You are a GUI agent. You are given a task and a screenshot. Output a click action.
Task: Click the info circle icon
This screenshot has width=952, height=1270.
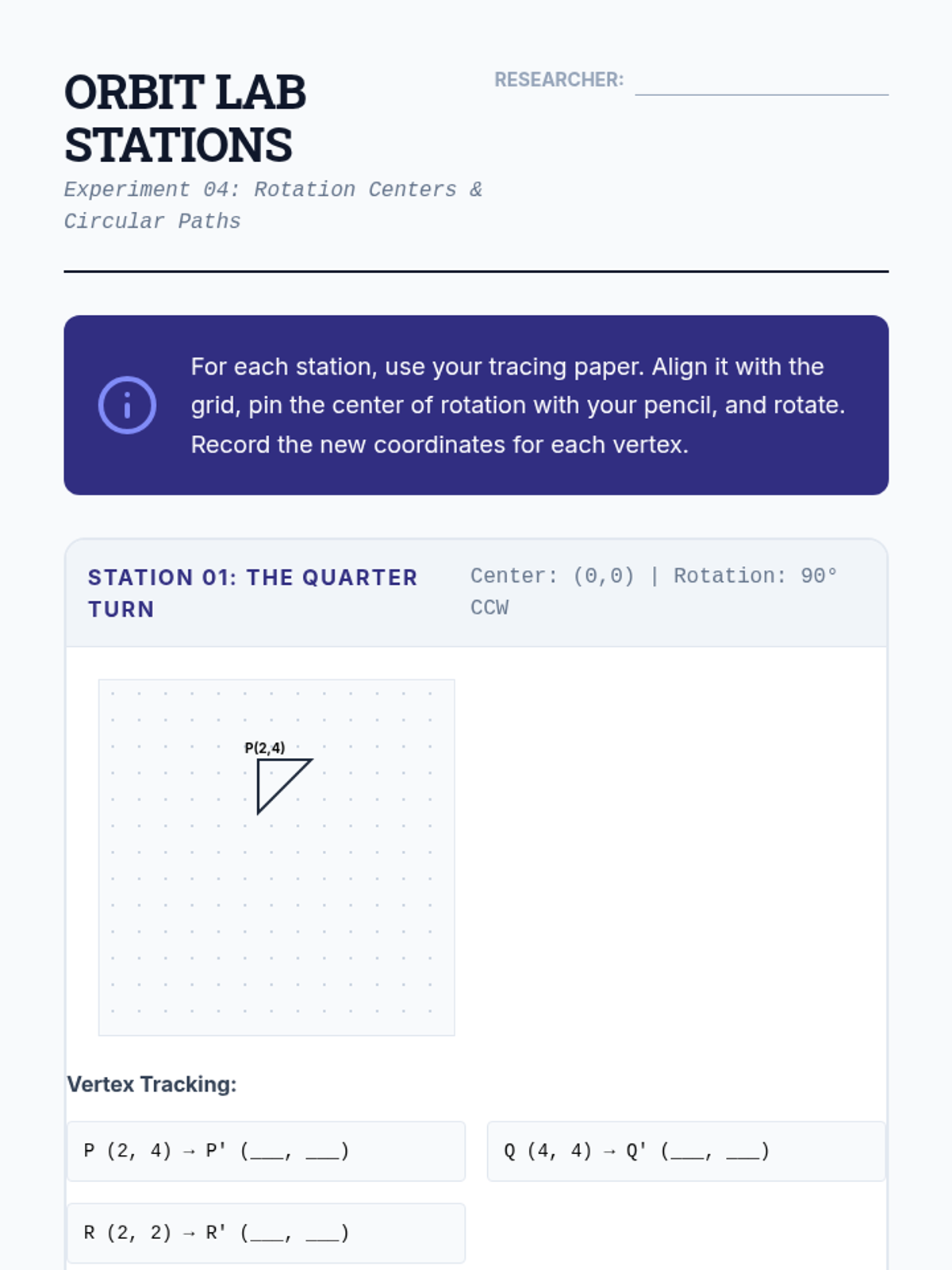[x=127, y=405]
